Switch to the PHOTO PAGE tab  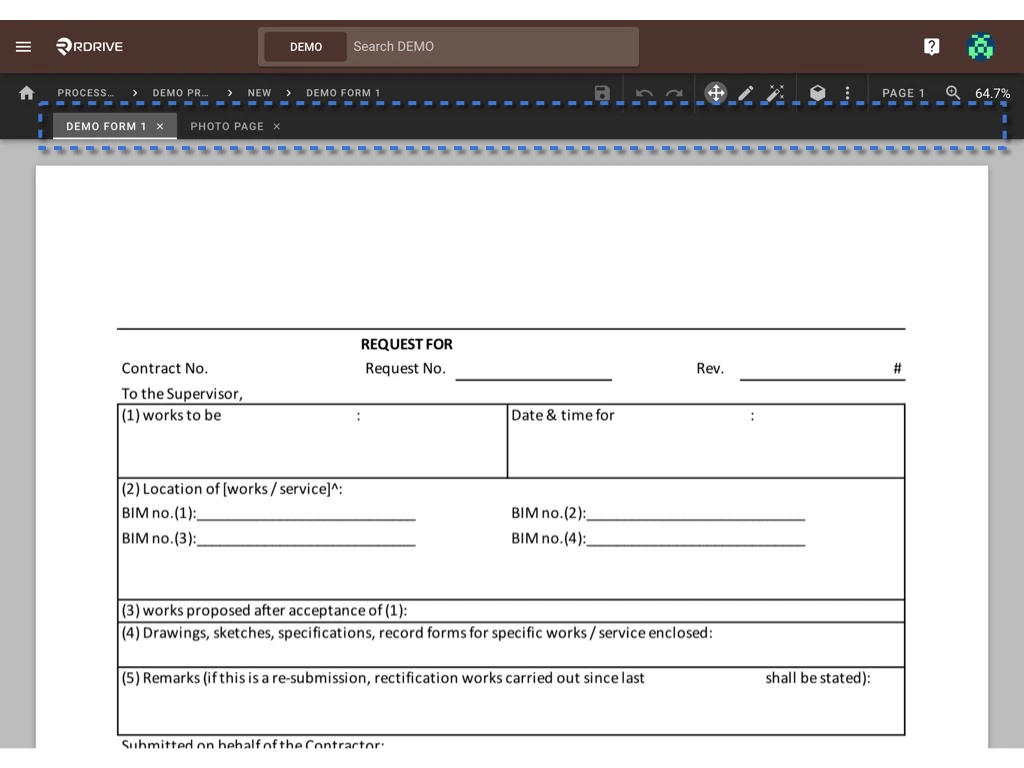[227, 126]
